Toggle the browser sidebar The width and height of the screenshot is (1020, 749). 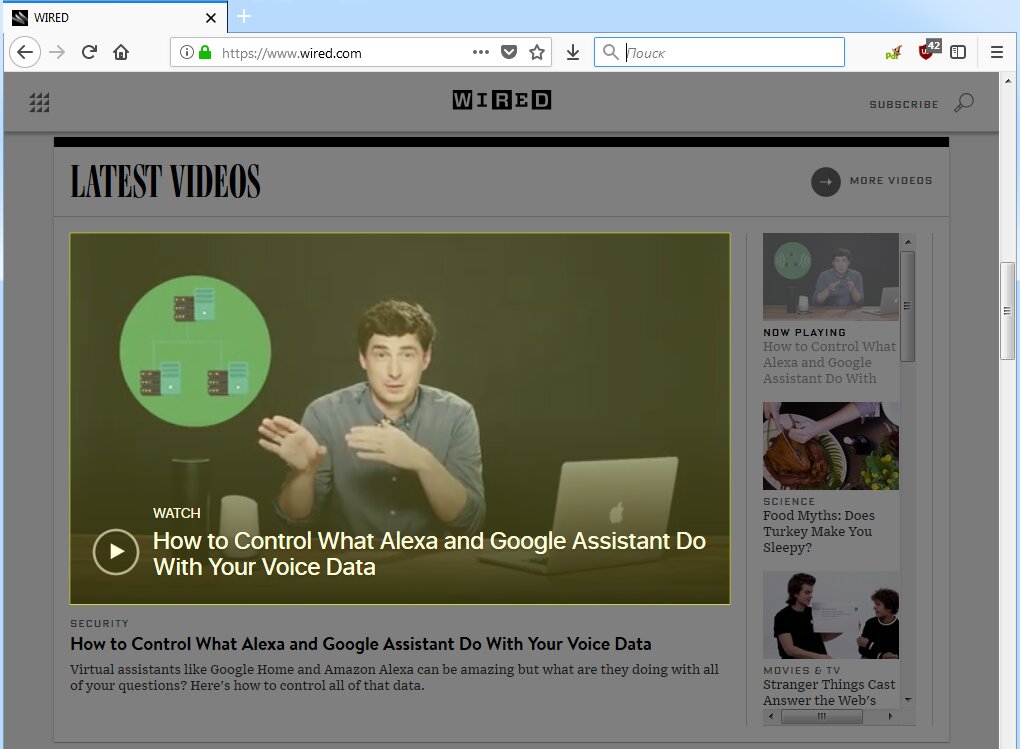pyautogui.click(x=958, y=52)
